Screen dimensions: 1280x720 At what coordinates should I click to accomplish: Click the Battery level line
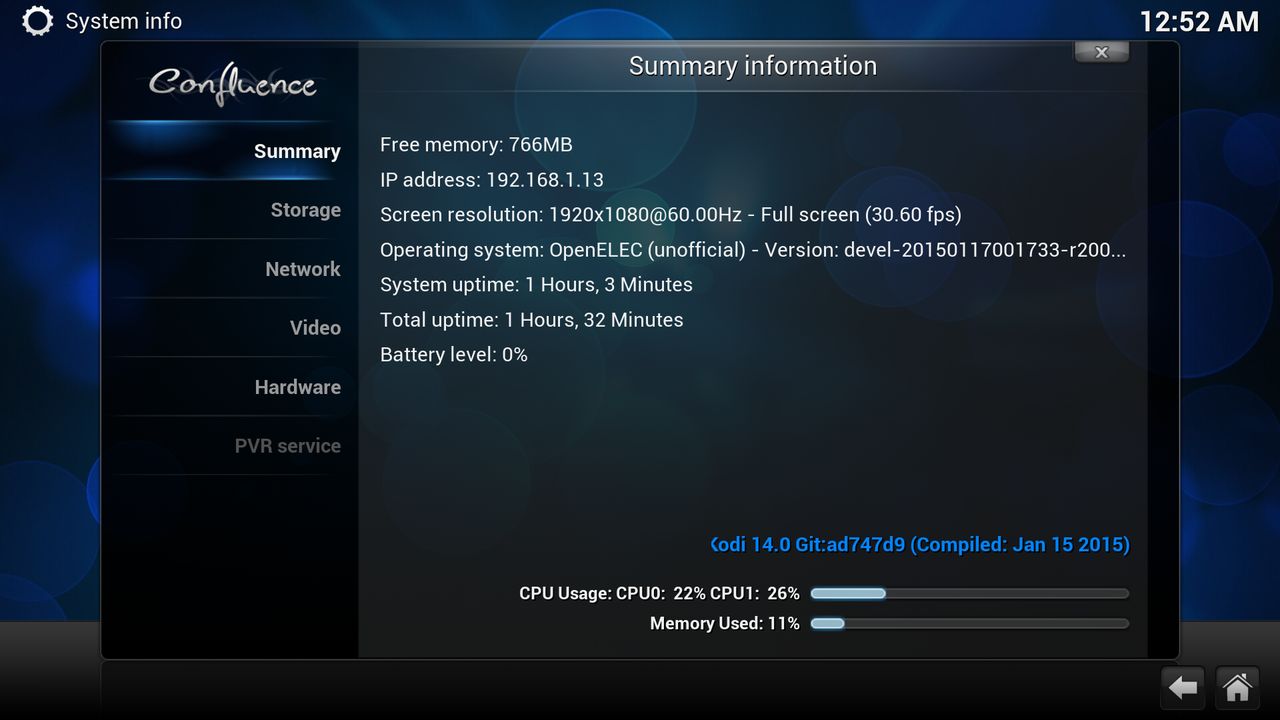453,355
